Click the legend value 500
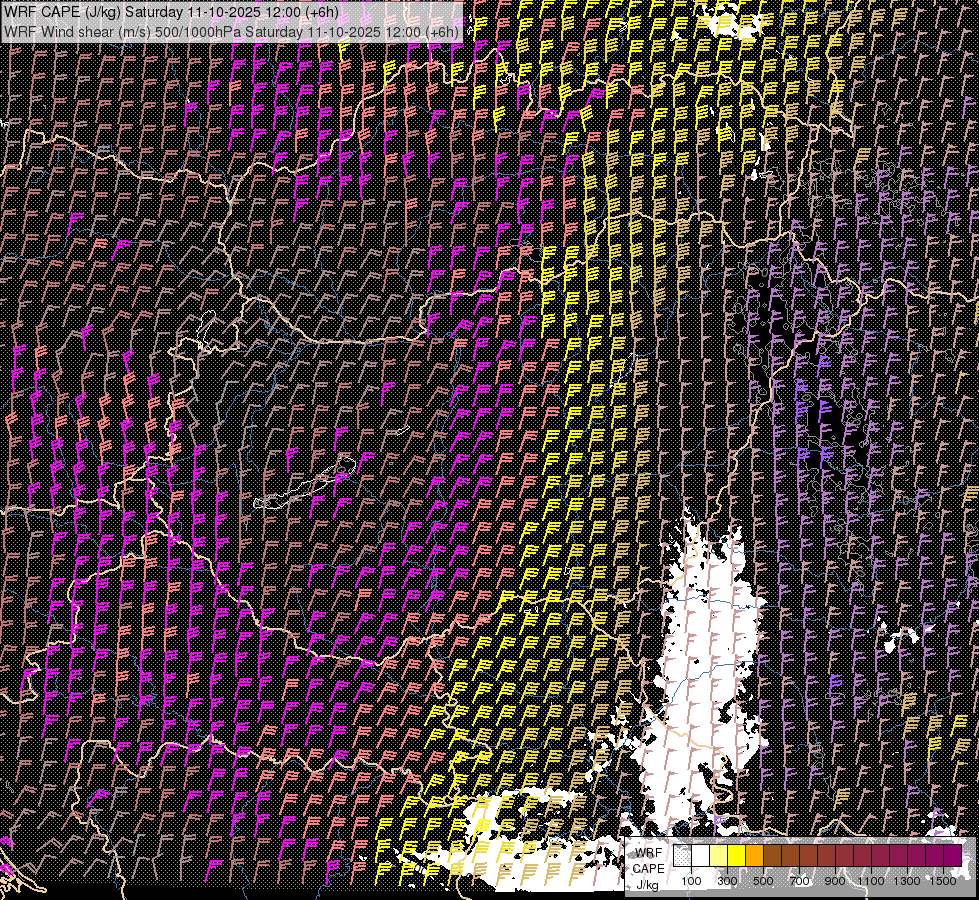 (763, 881)
